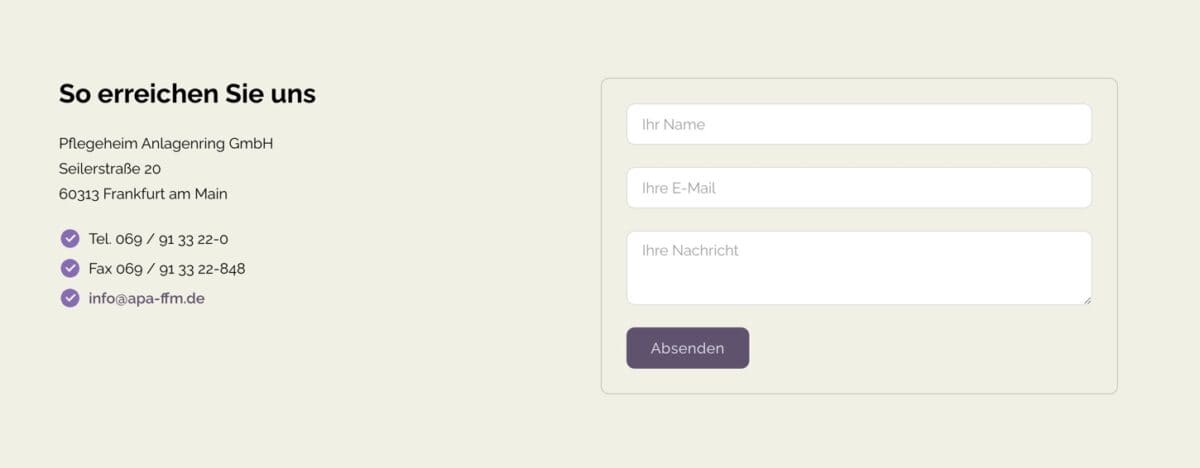Open the info@apa-ffm.de email link

146,298
